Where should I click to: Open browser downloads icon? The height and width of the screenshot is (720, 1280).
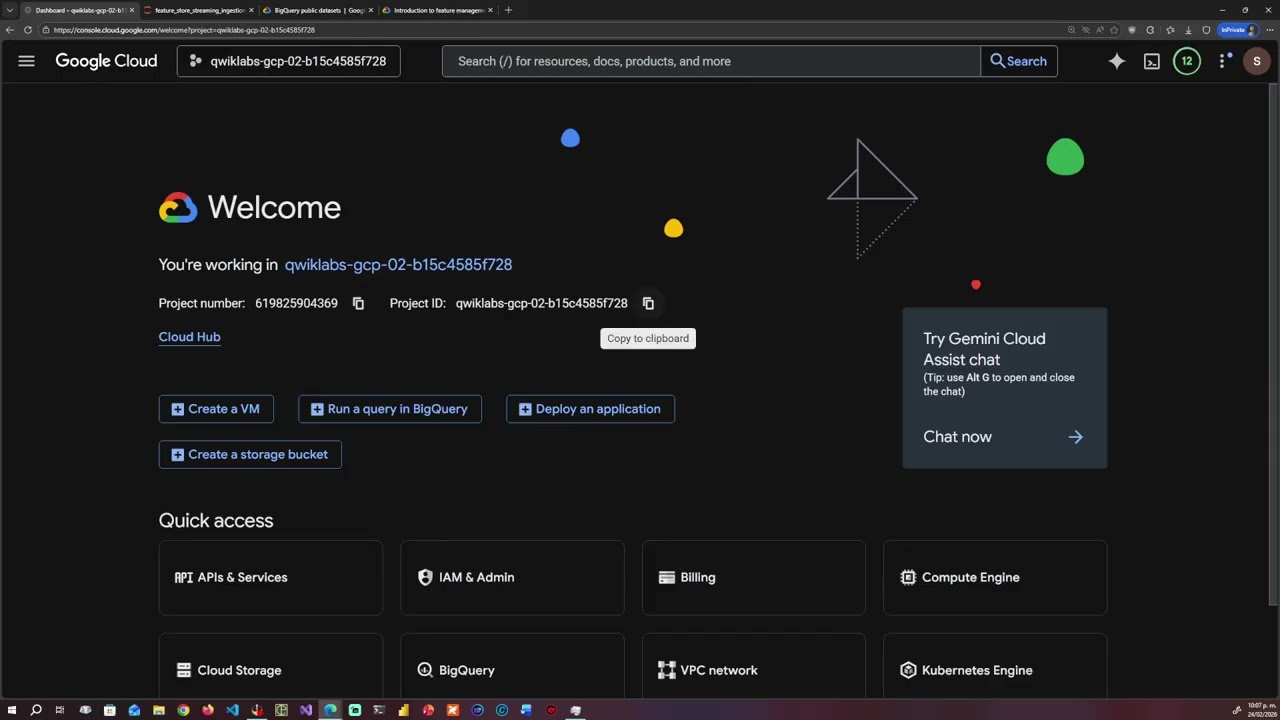click(x=1188, y=30)
